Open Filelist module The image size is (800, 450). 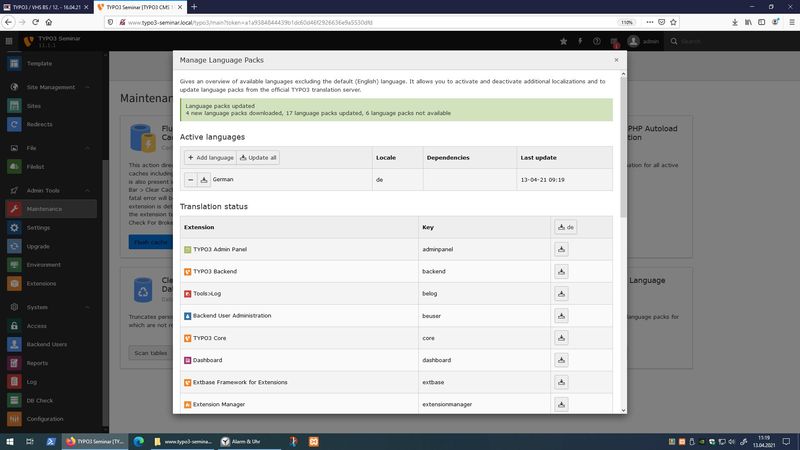pyautogui.click(x=51, y=167)
